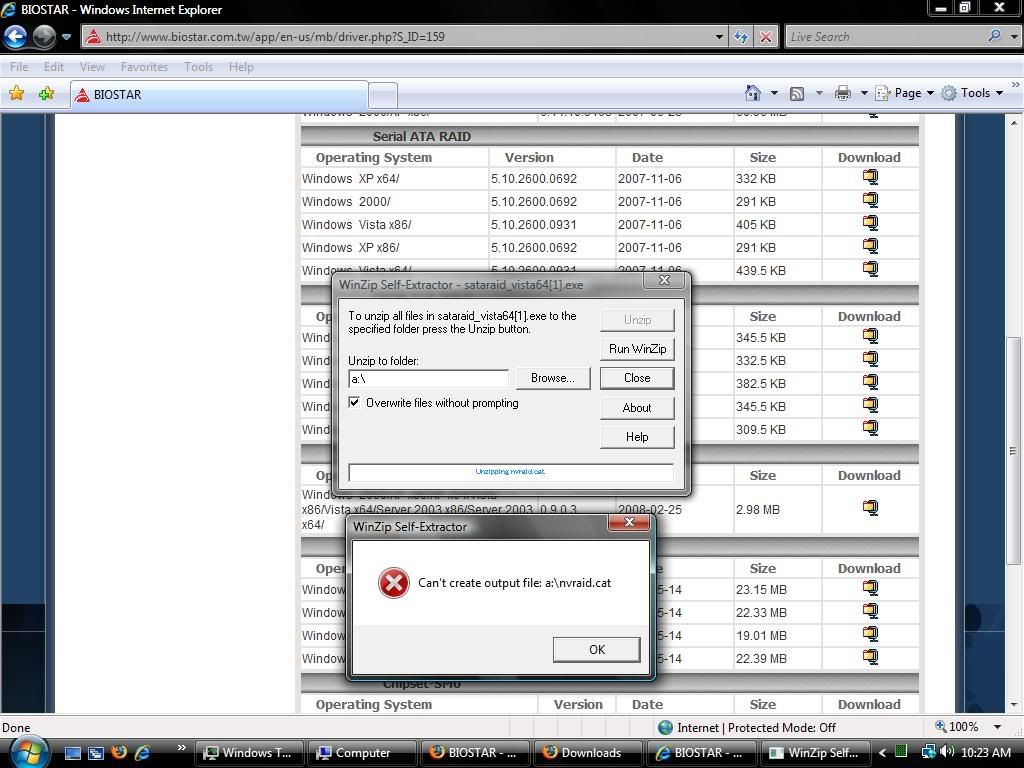Click the download icon for the 22.33 MB file
1024x768 pixels.
(x=870, y=611)
